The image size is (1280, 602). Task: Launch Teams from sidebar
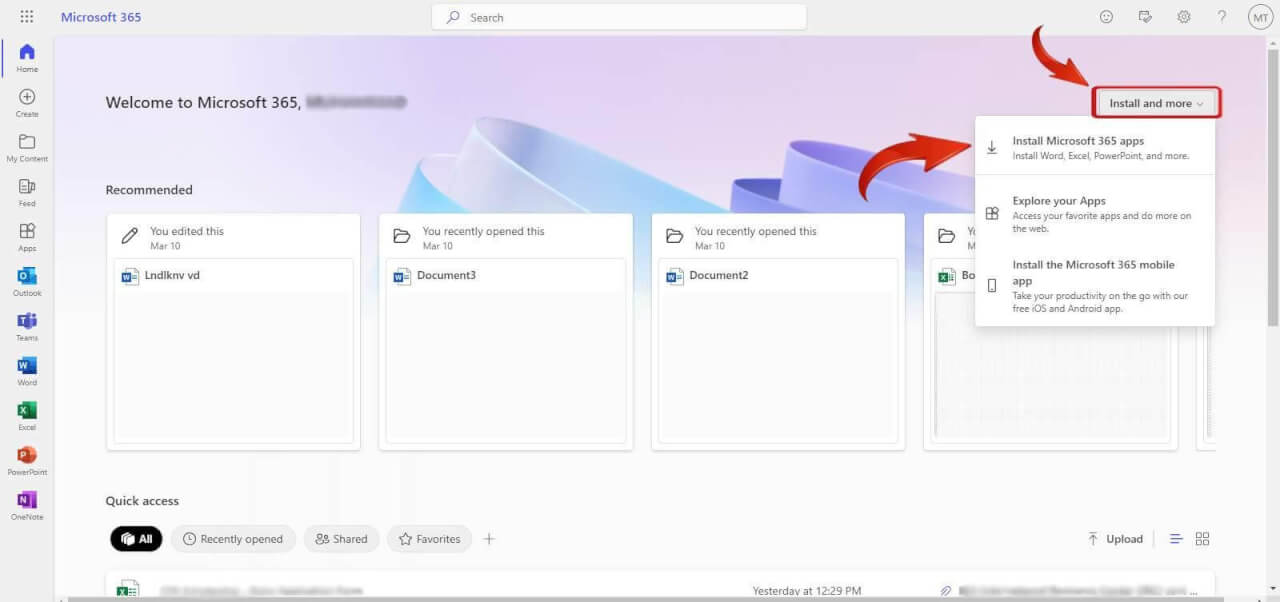click(27, 327)
